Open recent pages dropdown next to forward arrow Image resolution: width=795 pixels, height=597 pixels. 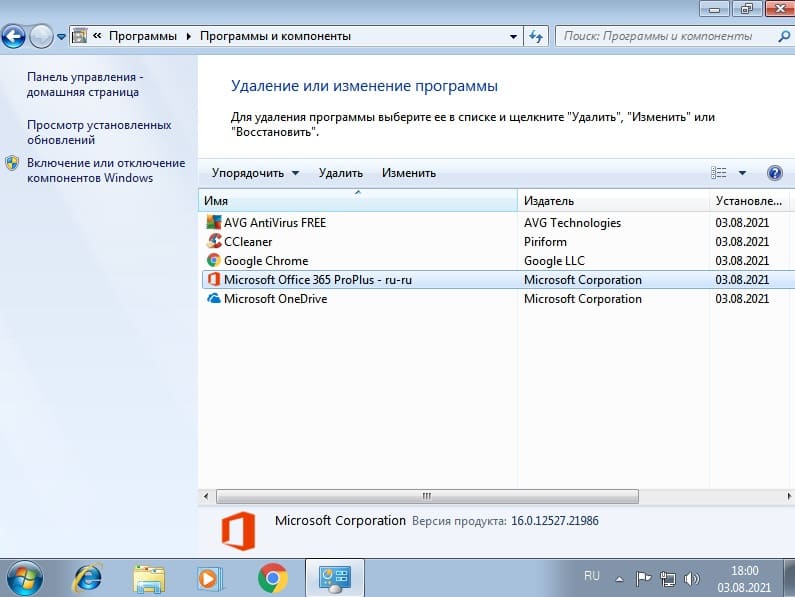tap(61, 37)
